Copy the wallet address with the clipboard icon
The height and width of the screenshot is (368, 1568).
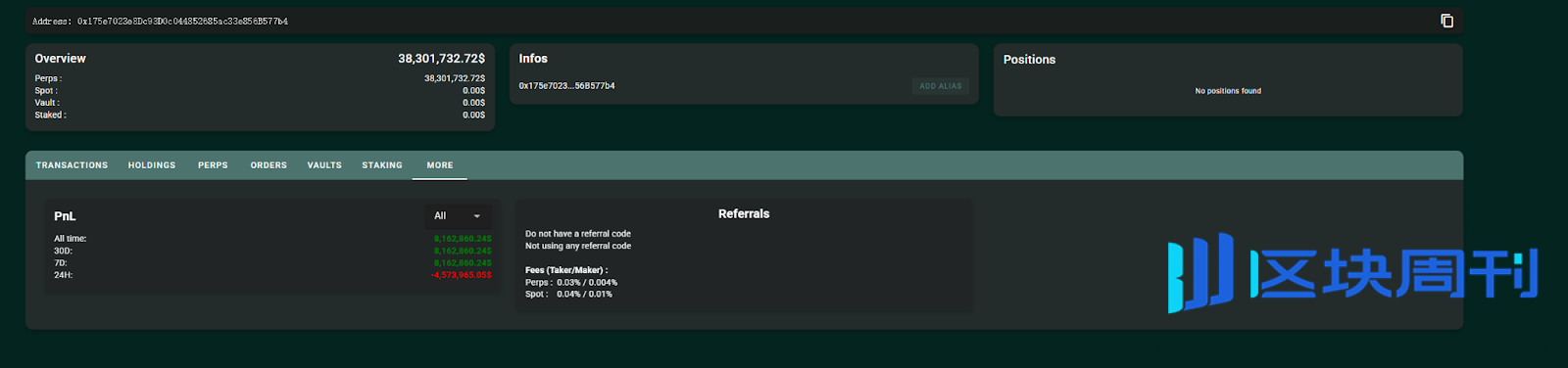1446,21
